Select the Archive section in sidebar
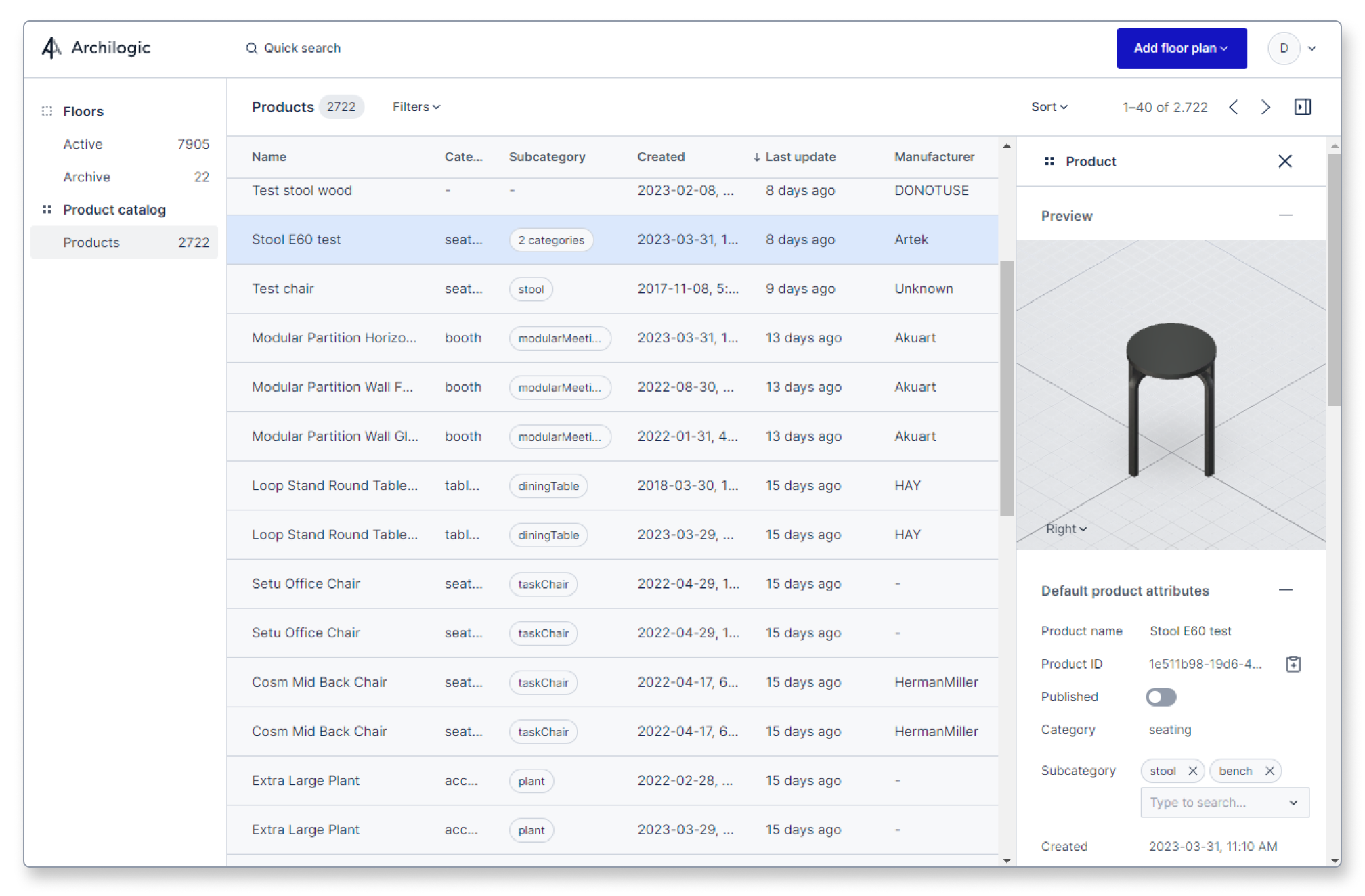Screen dimensions: 1365x896 (87, 177)
